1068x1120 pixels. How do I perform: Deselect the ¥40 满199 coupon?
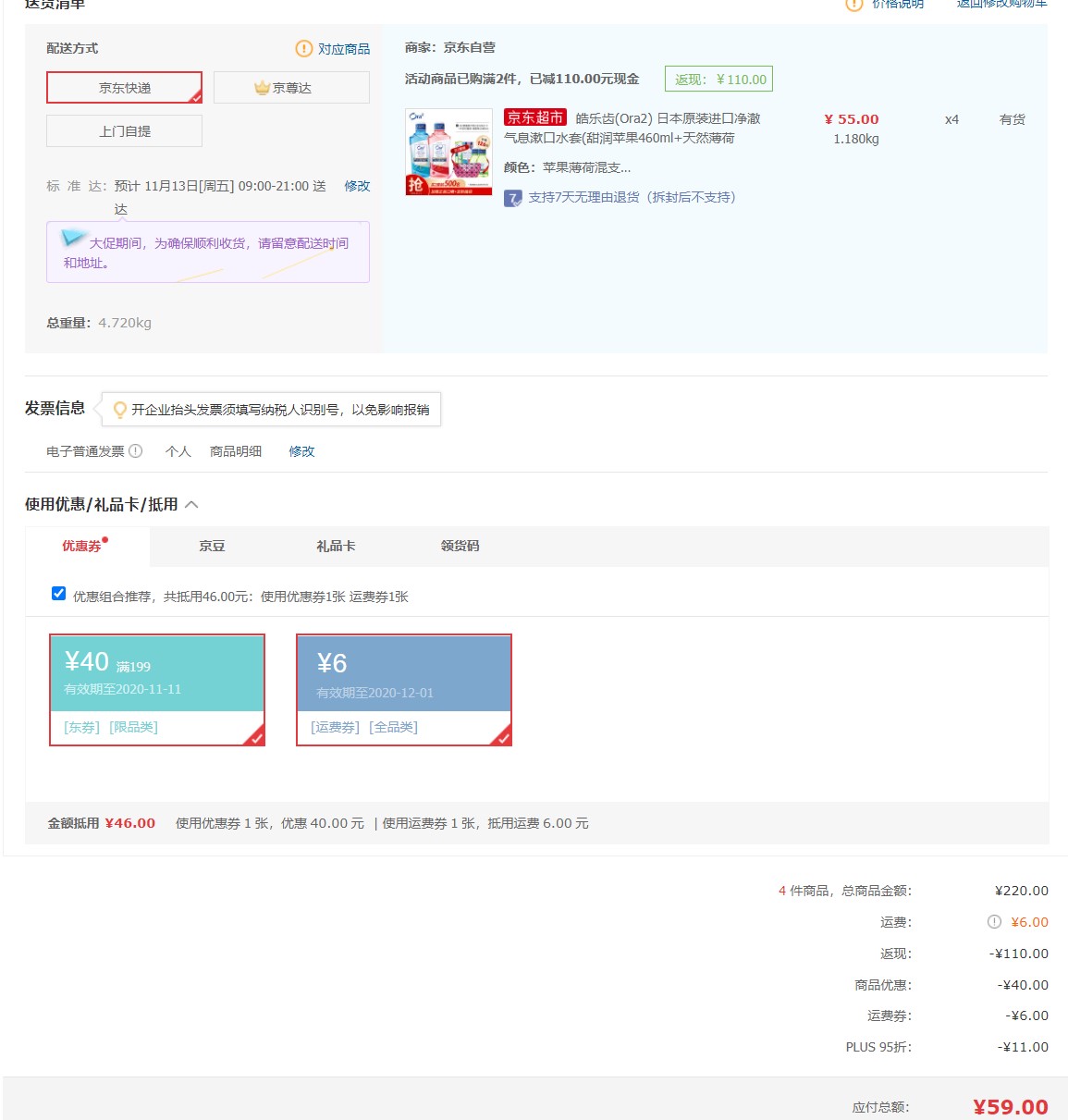pos(157,690)
